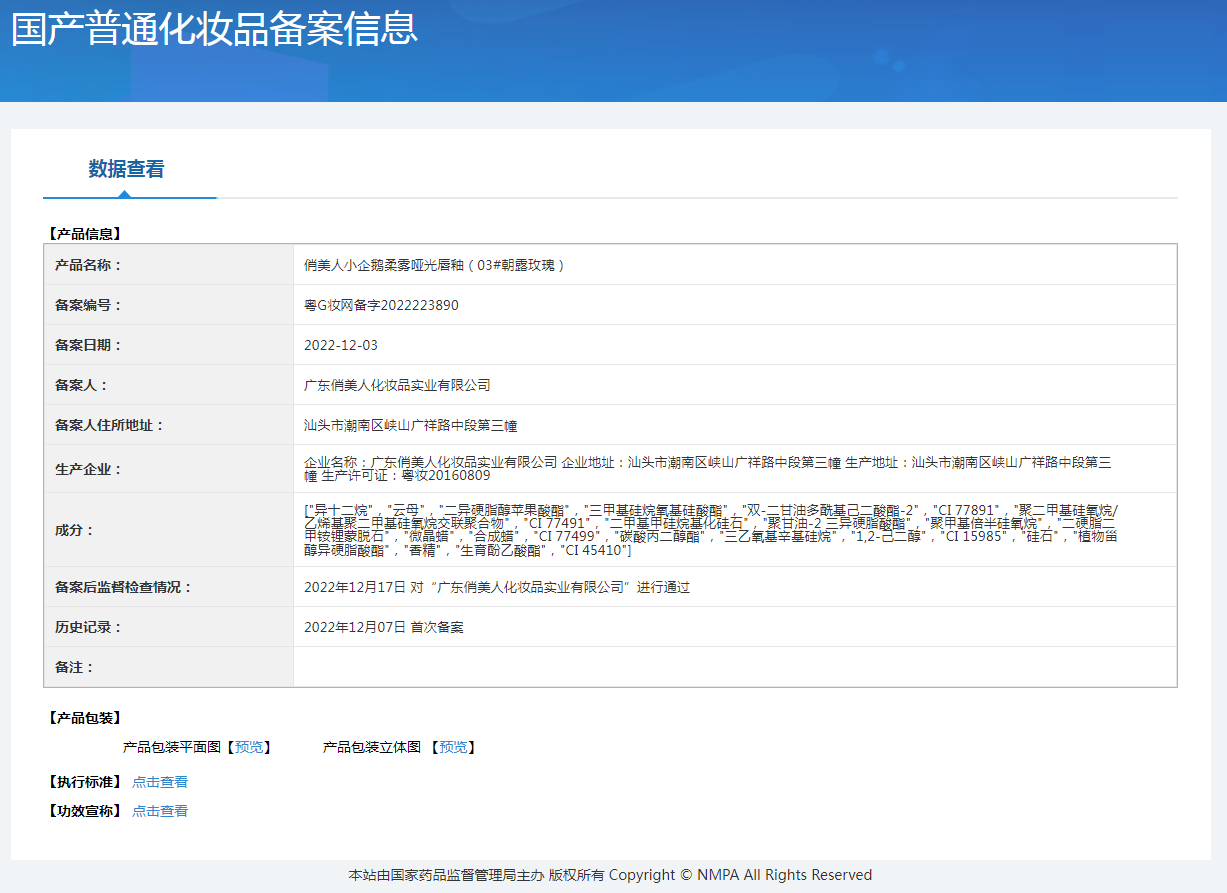Click the 成分 ingredient list text

tap(711, 530)
